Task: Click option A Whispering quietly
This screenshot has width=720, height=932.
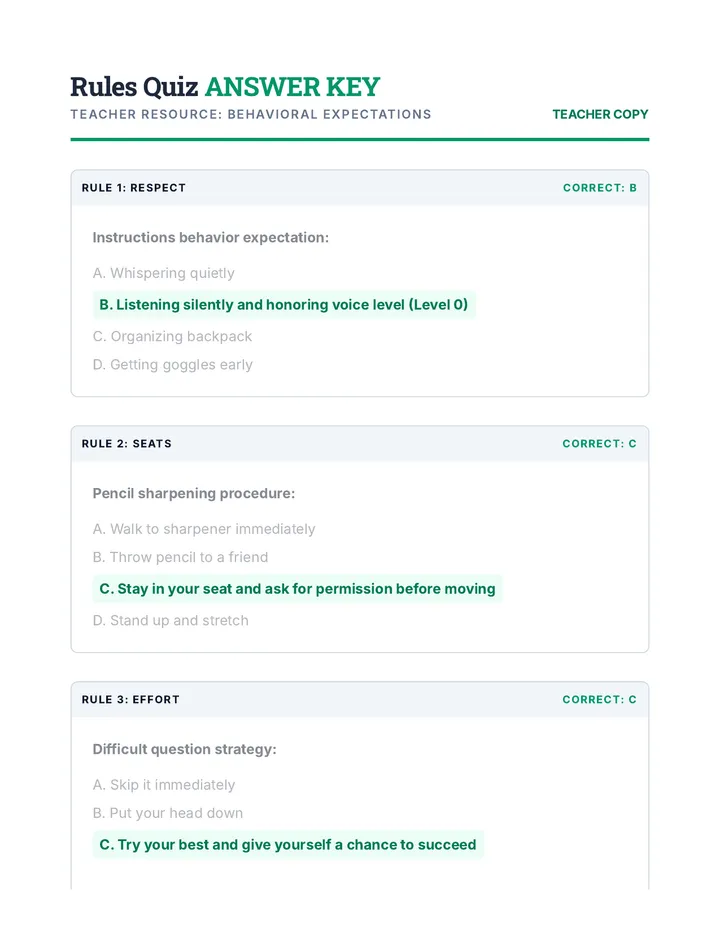Action: [x=164, y=273]
